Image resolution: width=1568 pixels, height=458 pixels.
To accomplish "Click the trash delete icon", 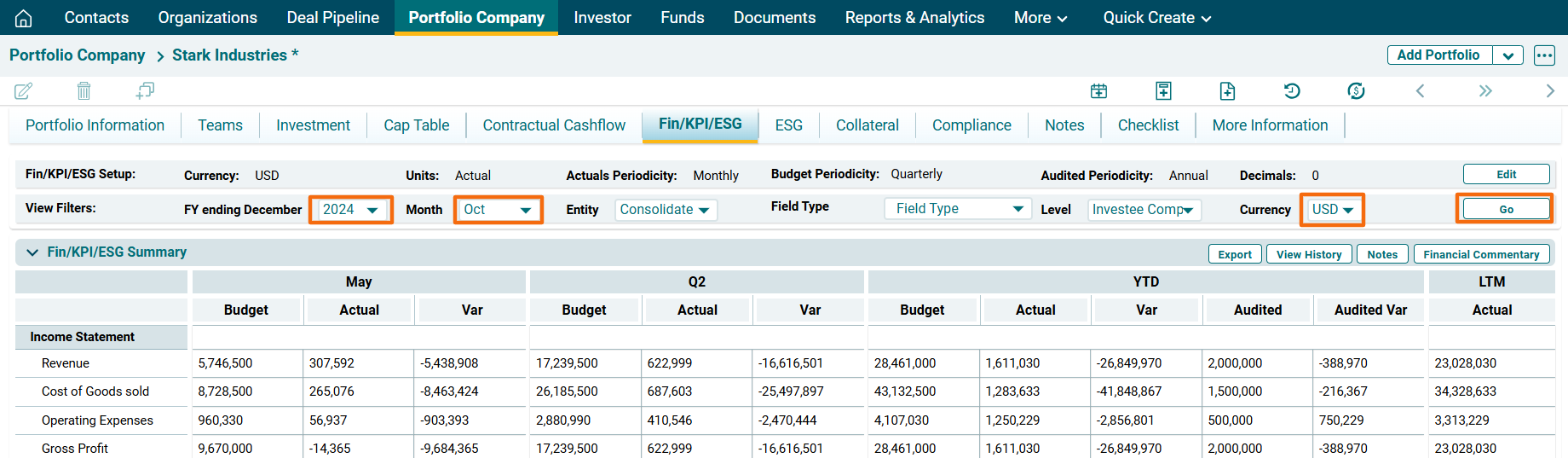I will (x=84, y=90).
